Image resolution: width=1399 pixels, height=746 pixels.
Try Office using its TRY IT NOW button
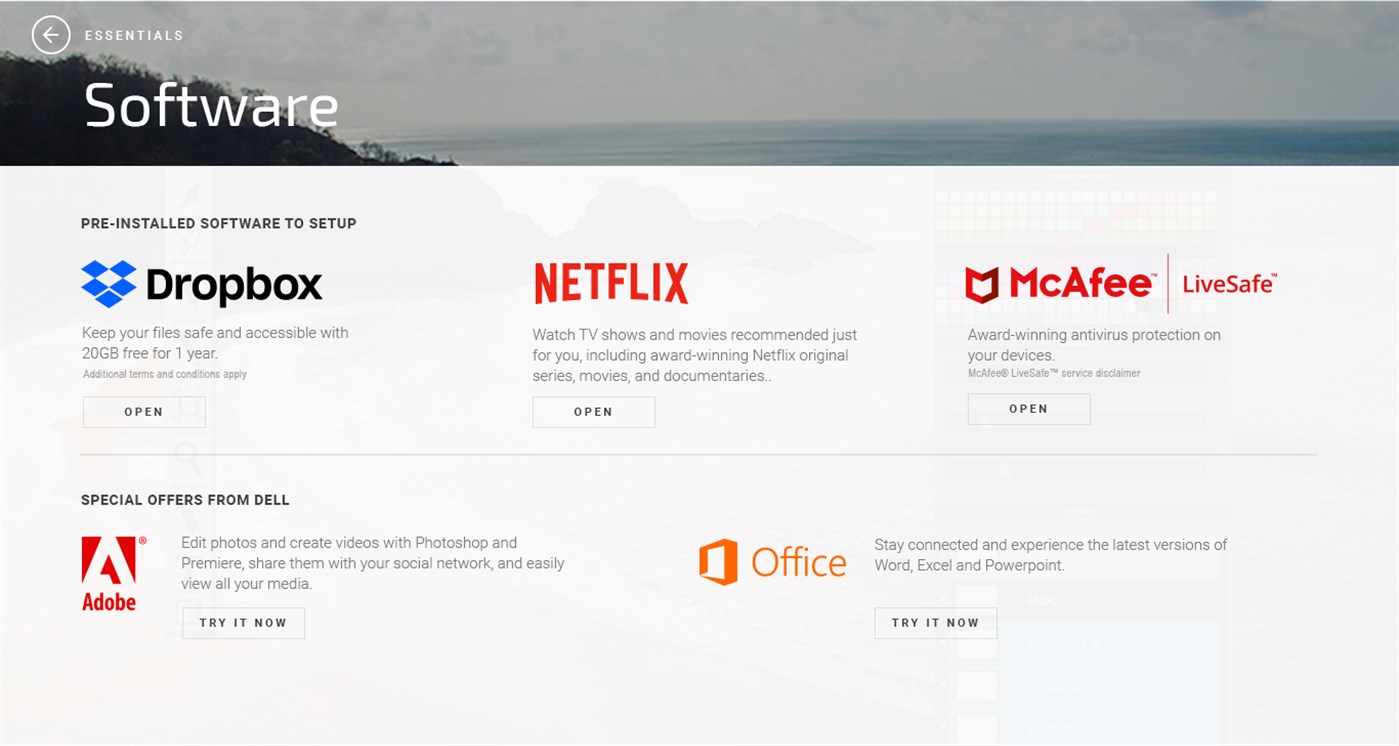click(x=935, y=622)
